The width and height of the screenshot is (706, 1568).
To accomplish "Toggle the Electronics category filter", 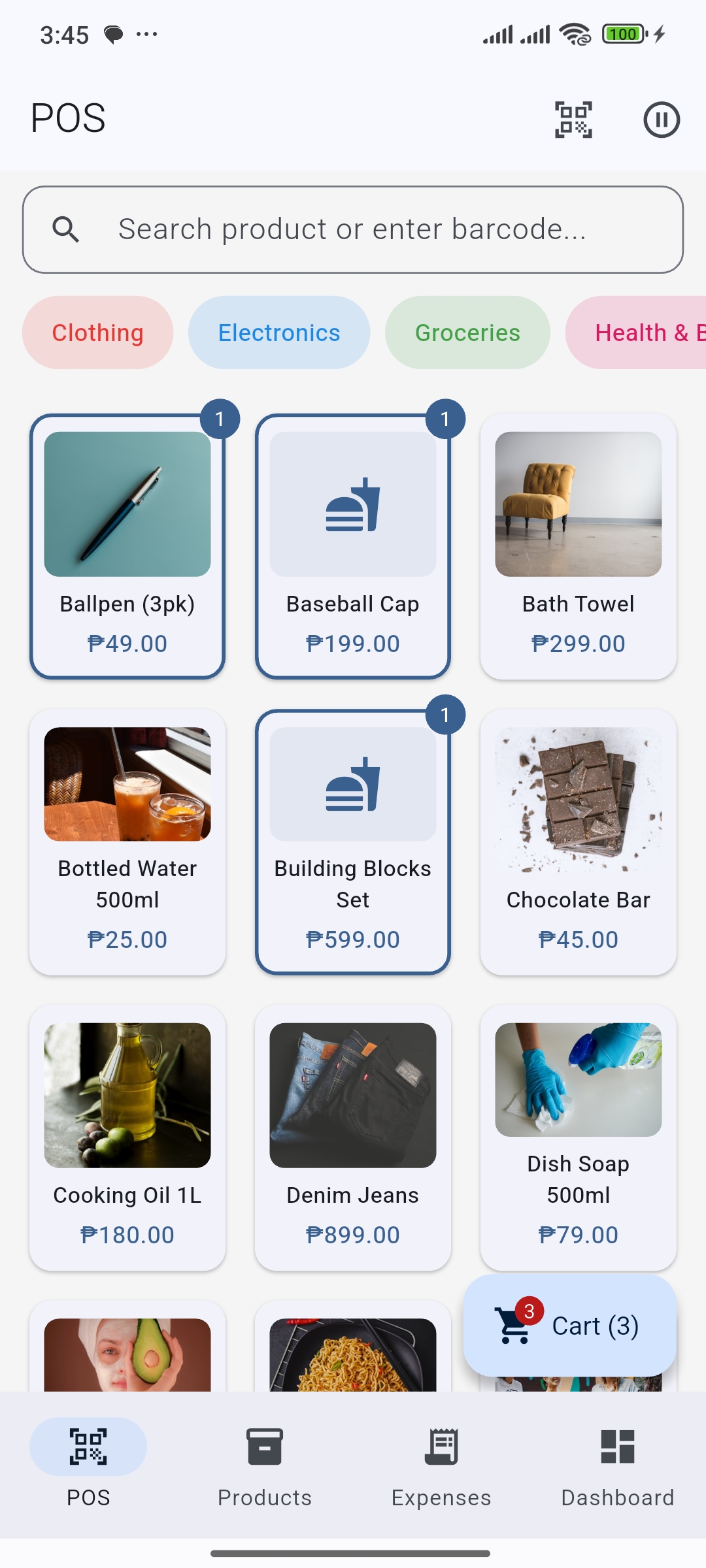I will click(279, 333).
